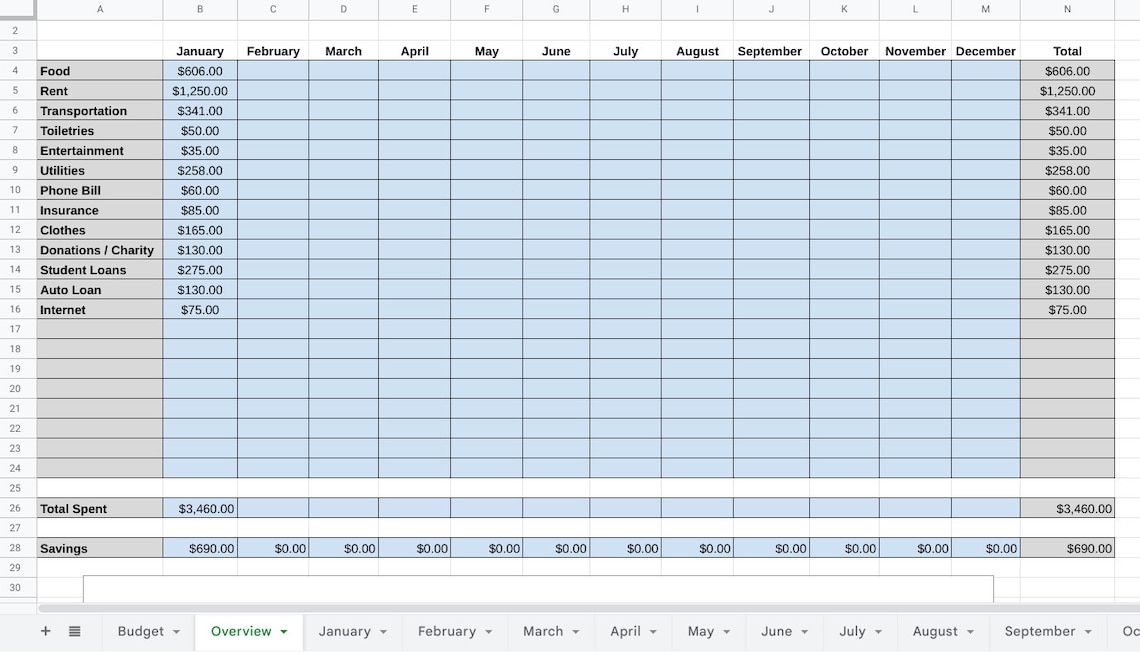The width and height of the screenshot is (1140, 654).
Task: Select column N by its header
Action: pos(1067,9)
